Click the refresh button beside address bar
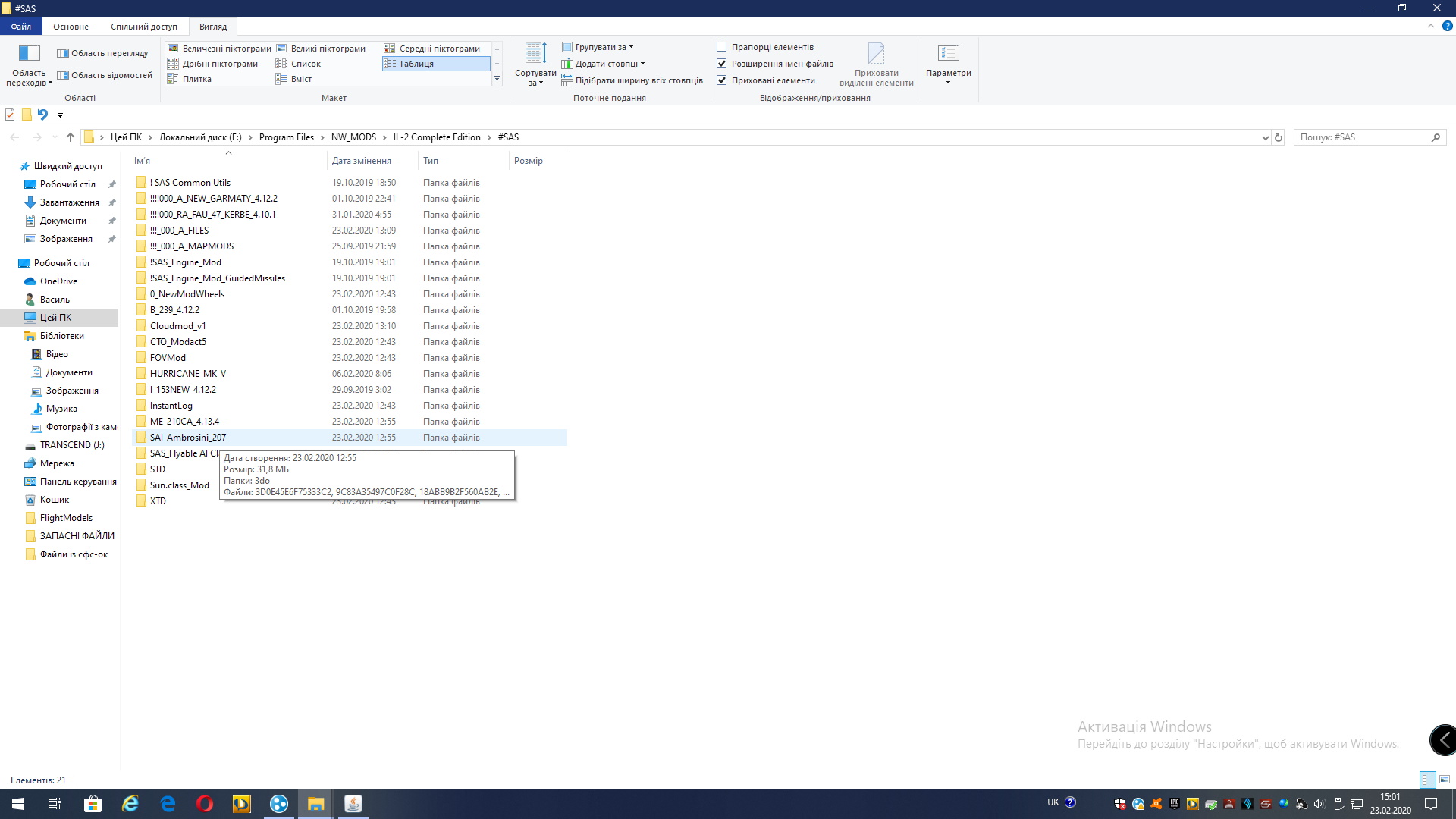Screen dimensions: 1456x819 point(1279,137)
